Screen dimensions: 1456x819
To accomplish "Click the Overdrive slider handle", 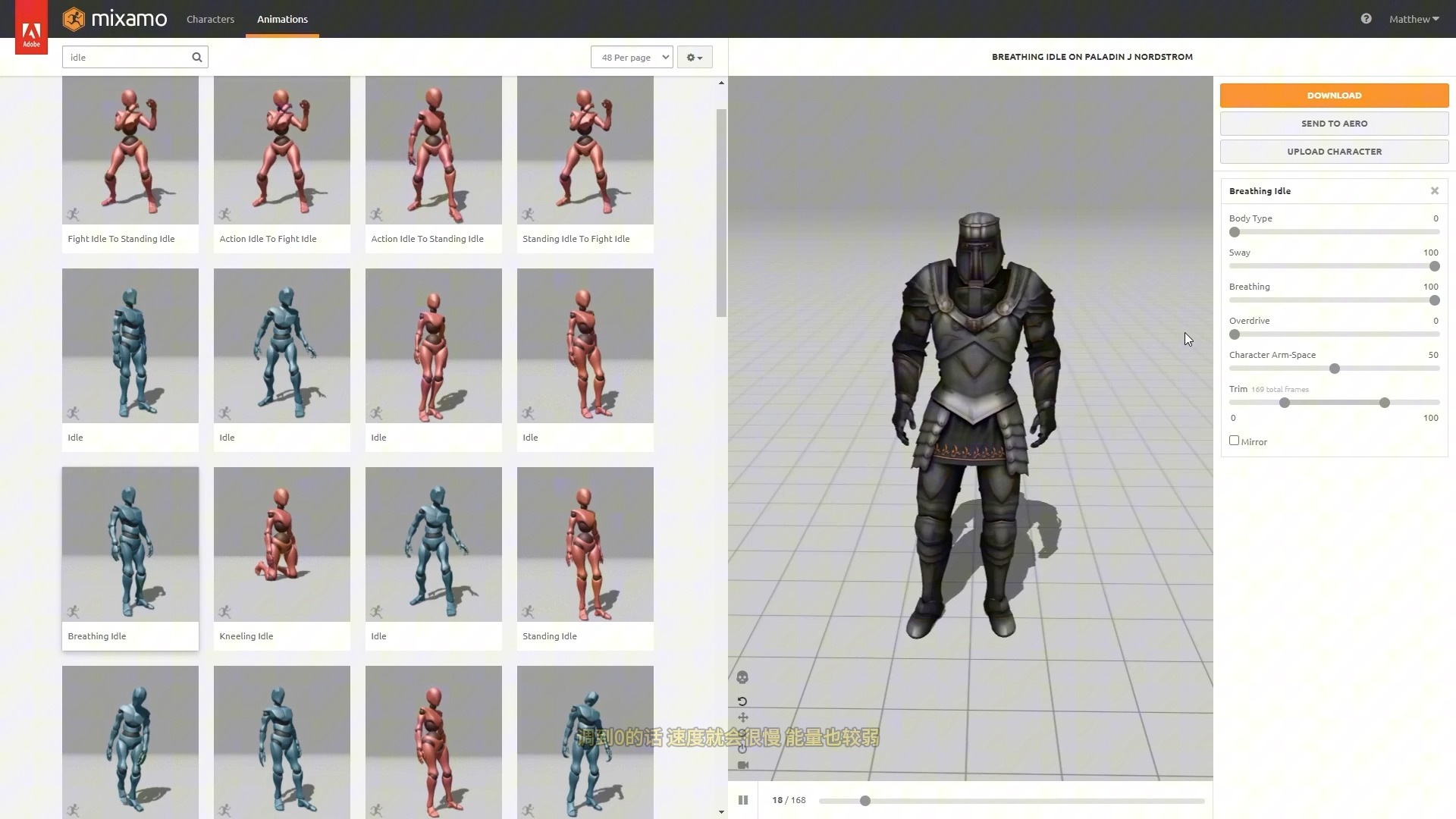I will (1235, 334).
